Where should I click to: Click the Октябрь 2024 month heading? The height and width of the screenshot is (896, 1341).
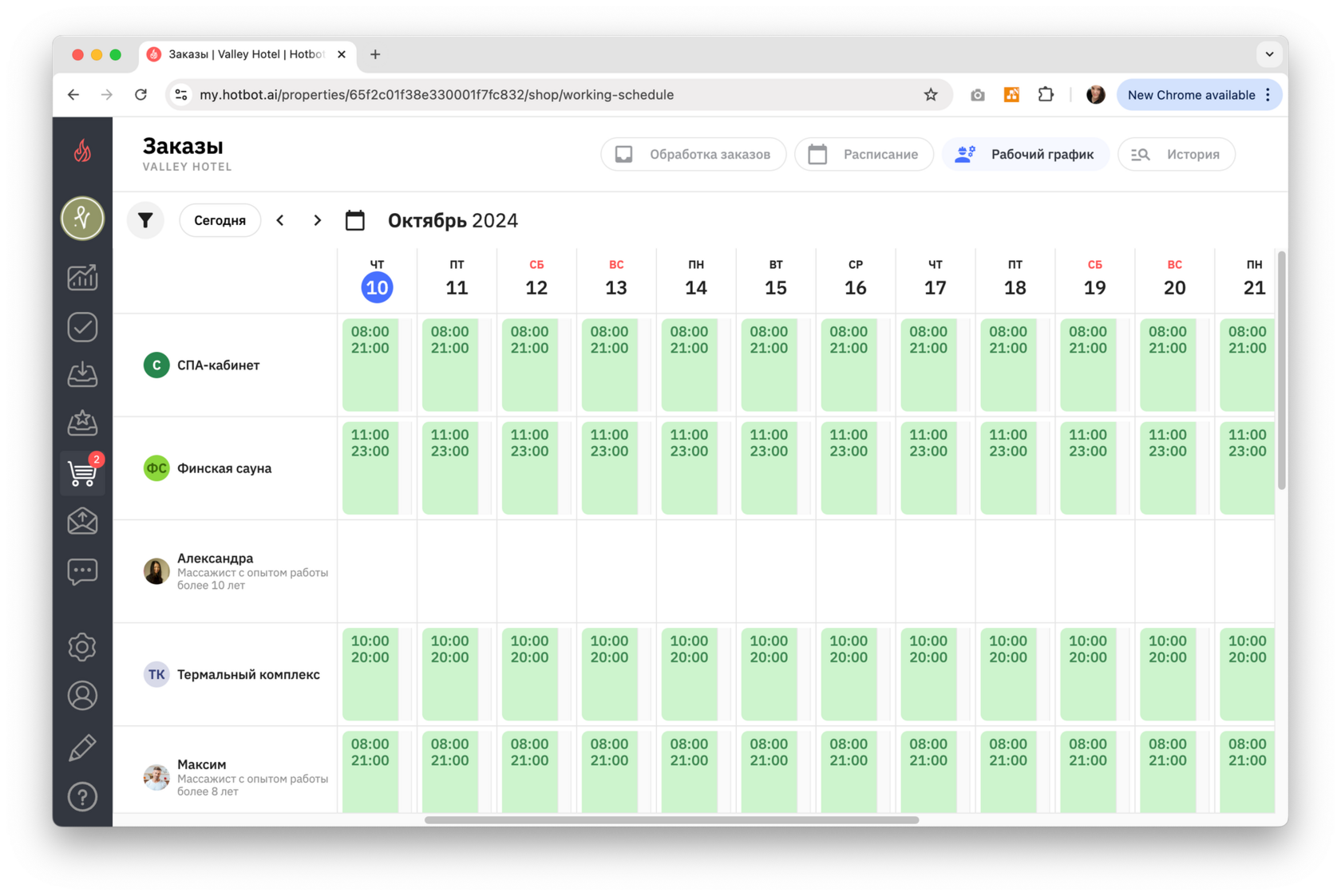[x=453, y=221]
